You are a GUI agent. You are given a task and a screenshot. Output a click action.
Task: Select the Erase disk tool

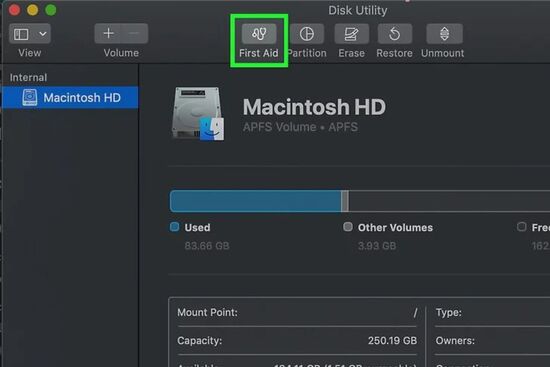(x=351, y=34)
